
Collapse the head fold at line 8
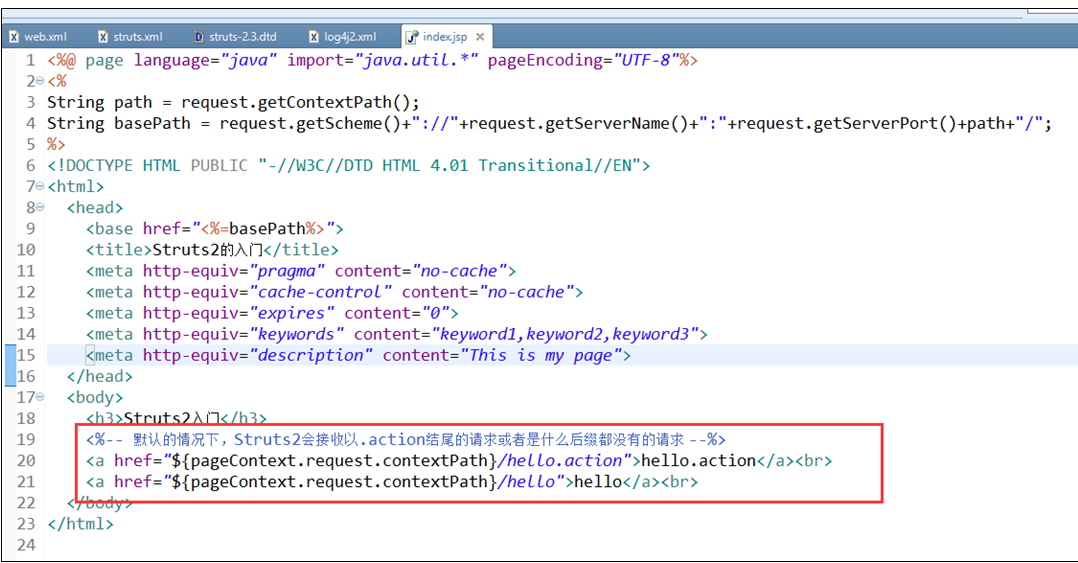(x=40, y=207)
